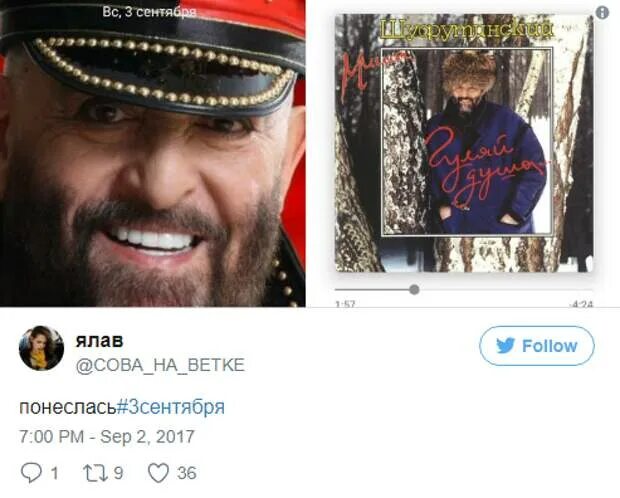Screen dimensions: 620x498
Task: Click the retweet count number 9
Action: point(119,473)
